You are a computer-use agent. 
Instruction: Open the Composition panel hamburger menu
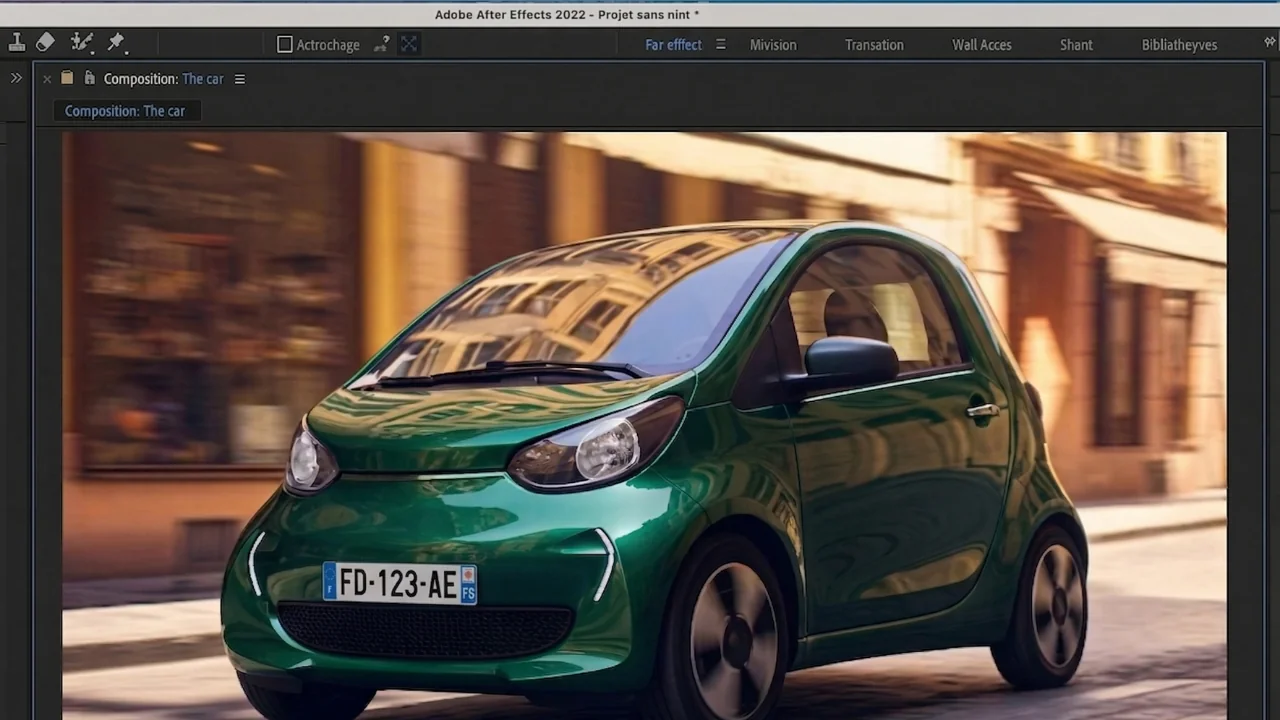pos(239,79)
